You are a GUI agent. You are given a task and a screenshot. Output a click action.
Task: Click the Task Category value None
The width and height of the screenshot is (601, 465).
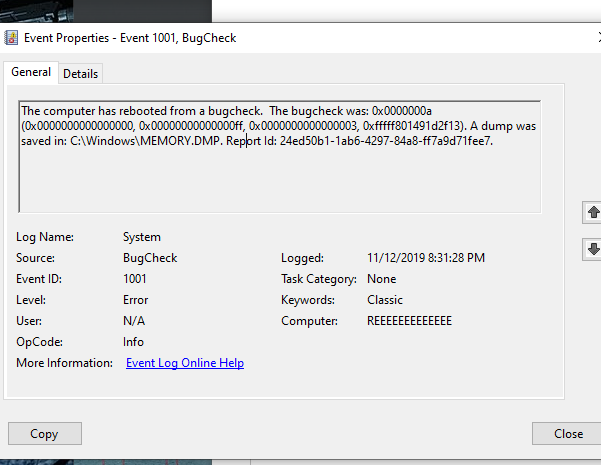tap(381, 279)
